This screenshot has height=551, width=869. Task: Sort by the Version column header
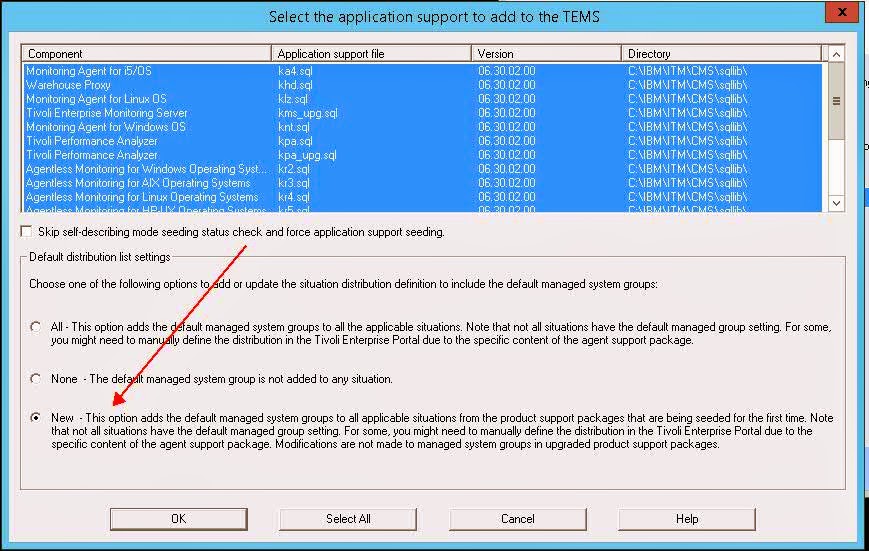546,54
